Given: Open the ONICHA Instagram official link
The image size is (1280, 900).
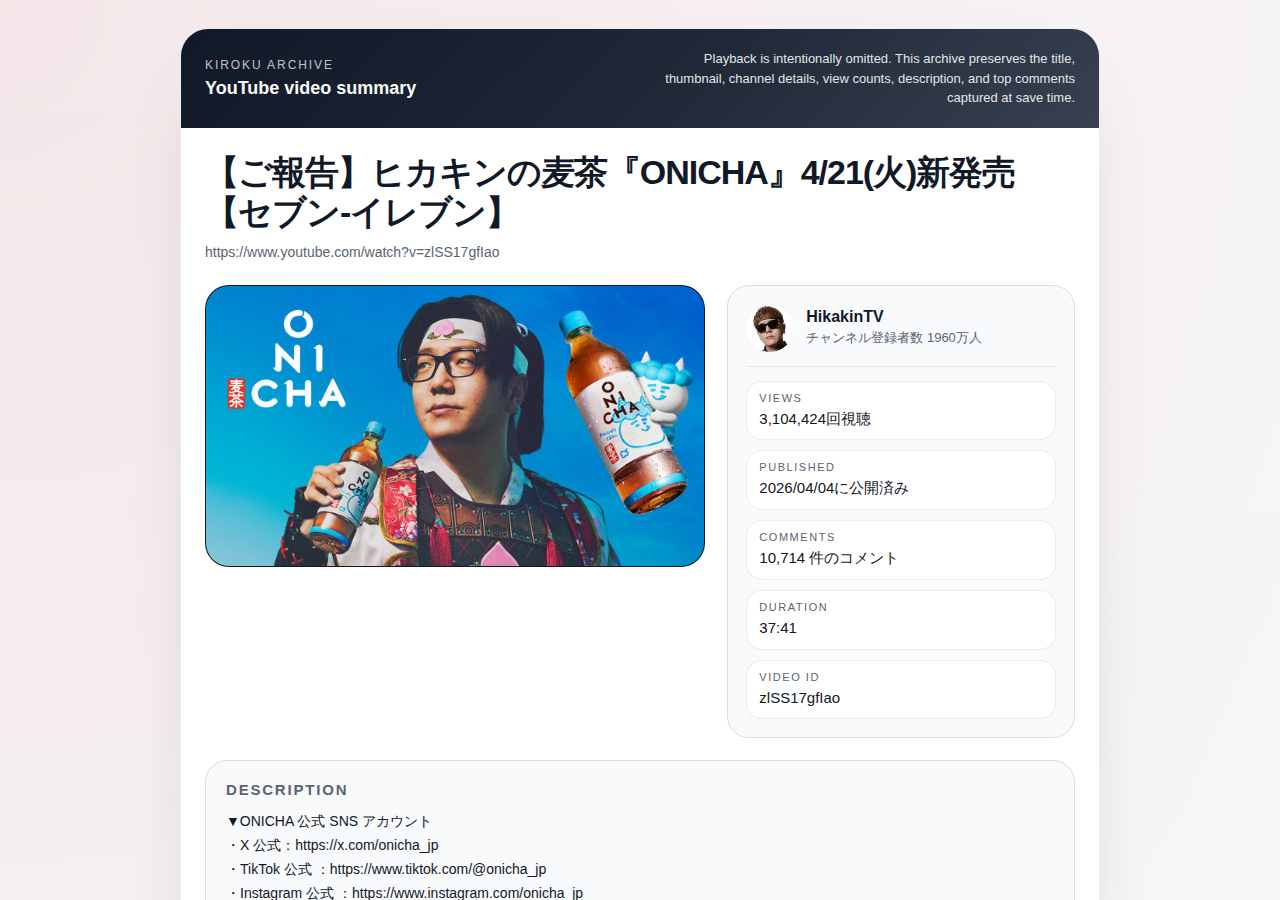Looking at the screenshot, I should point(467,892).
